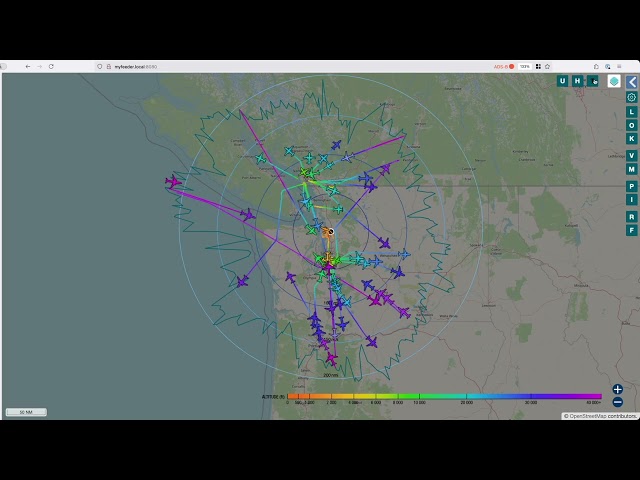This screenshot has width=640, height=480.
Task: Click the padlock site-info icon
Action: coord(109,67)
